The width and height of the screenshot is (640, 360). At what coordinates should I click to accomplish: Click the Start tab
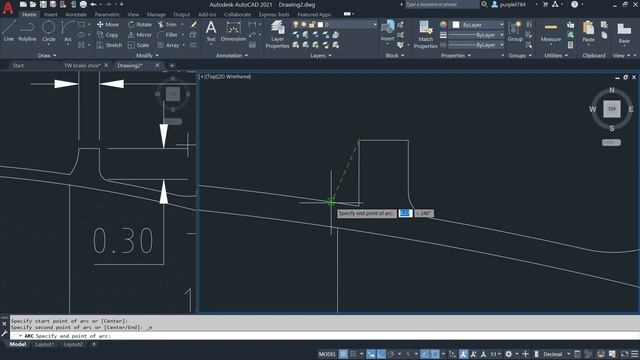18,65
